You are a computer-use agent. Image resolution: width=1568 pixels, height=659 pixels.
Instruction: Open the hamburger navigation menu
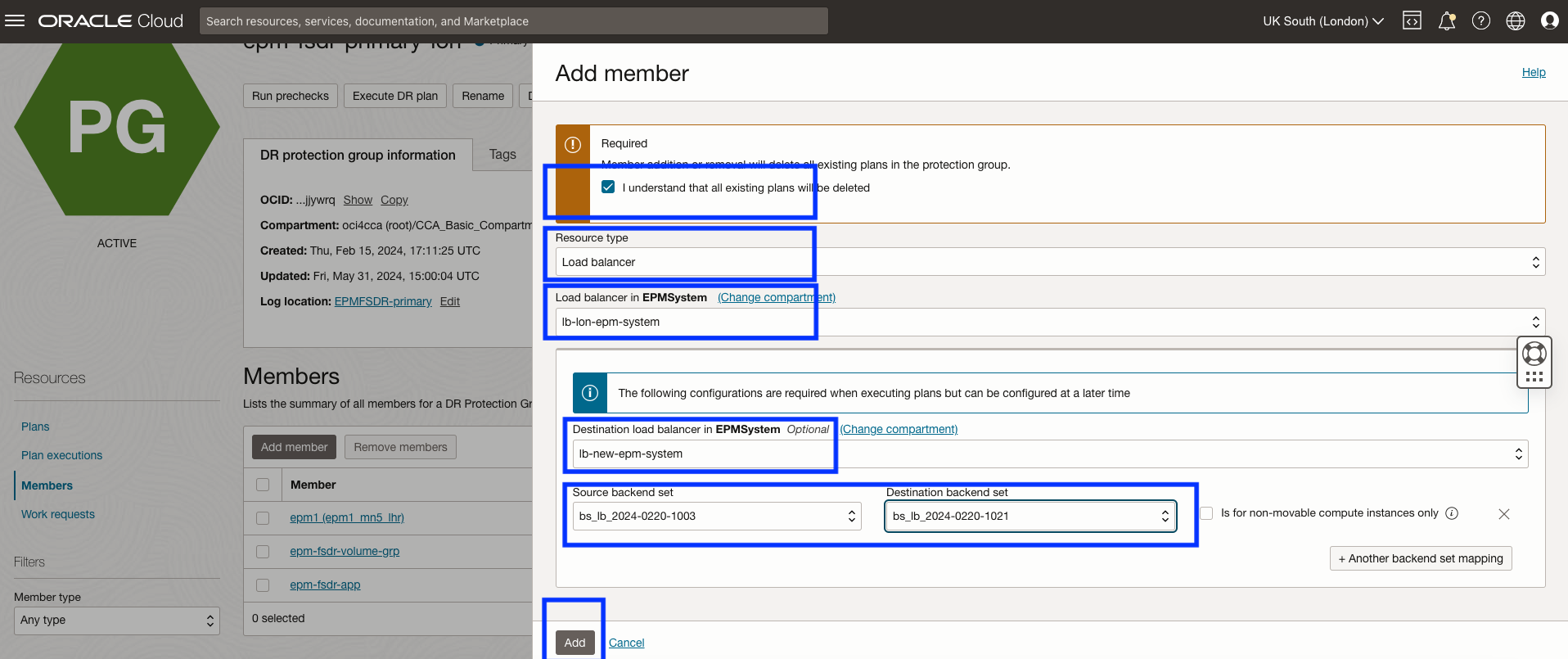15,20
